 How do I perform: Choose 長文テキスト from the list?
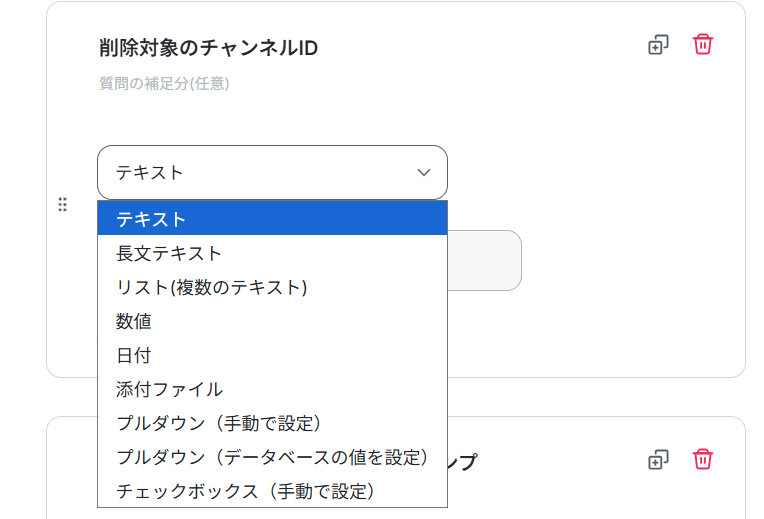(272, 253)
